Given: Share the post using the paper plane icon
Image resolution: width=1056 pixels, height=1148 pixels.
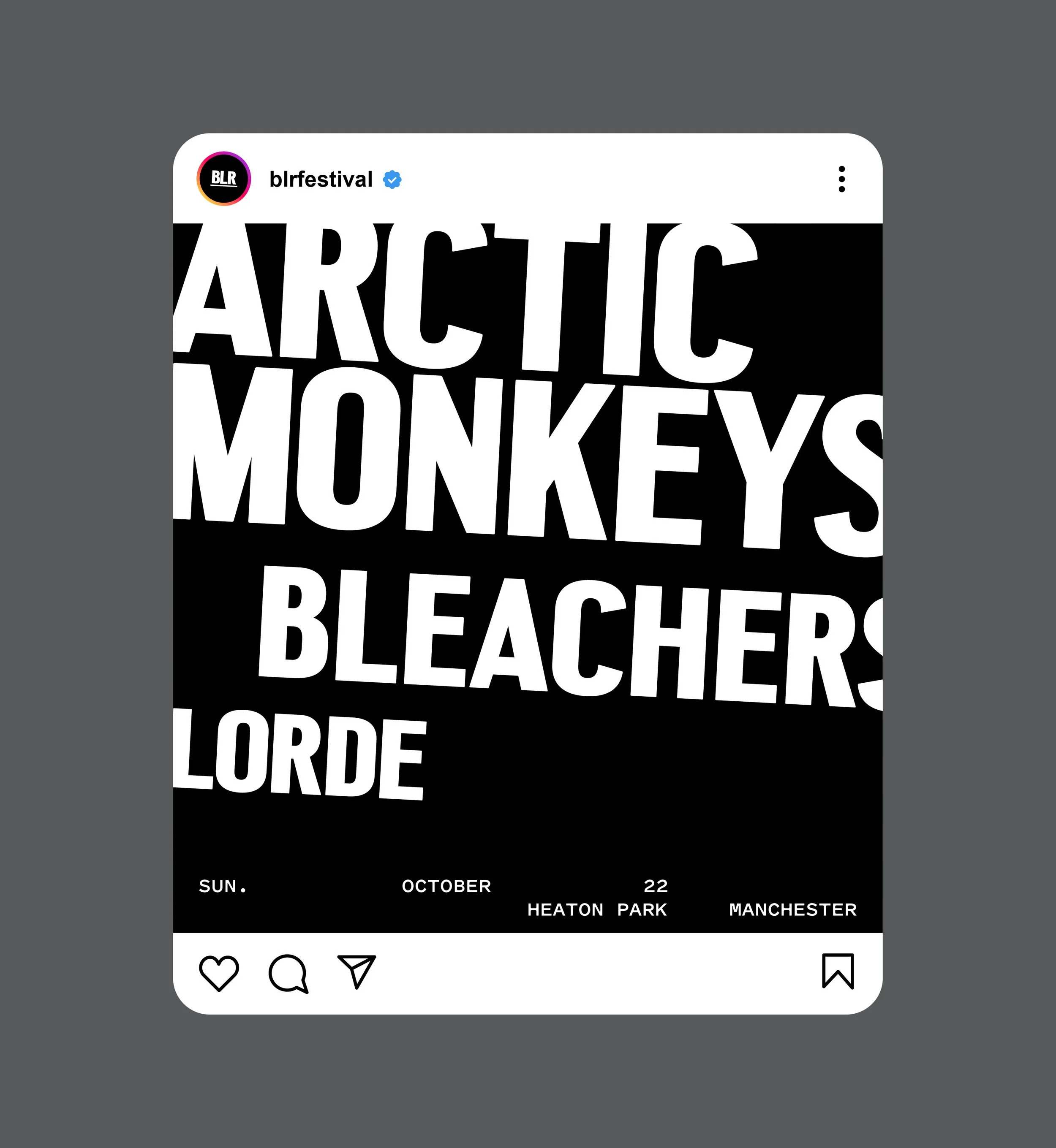Looking at the screenshot, I should [x=357, y=972].
